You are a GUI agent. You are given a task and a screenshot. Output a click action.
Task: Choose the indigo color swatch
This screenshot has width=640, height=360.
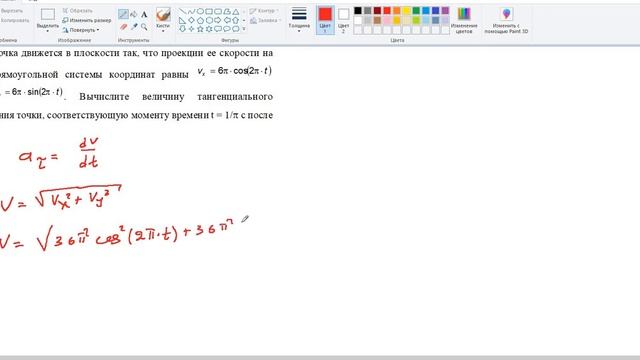[x=436, y=11]
